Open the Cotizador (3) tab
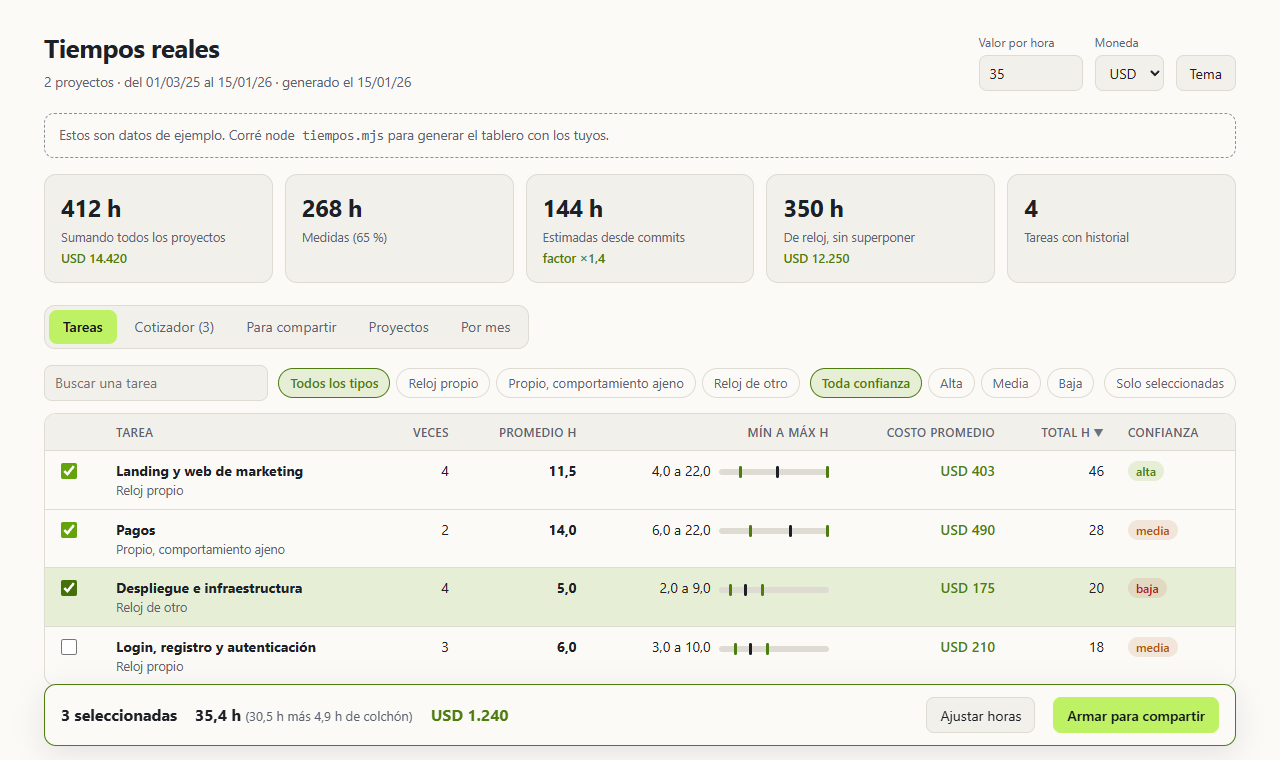Screen dimensions: 1280x760 [x=174, y=327]
